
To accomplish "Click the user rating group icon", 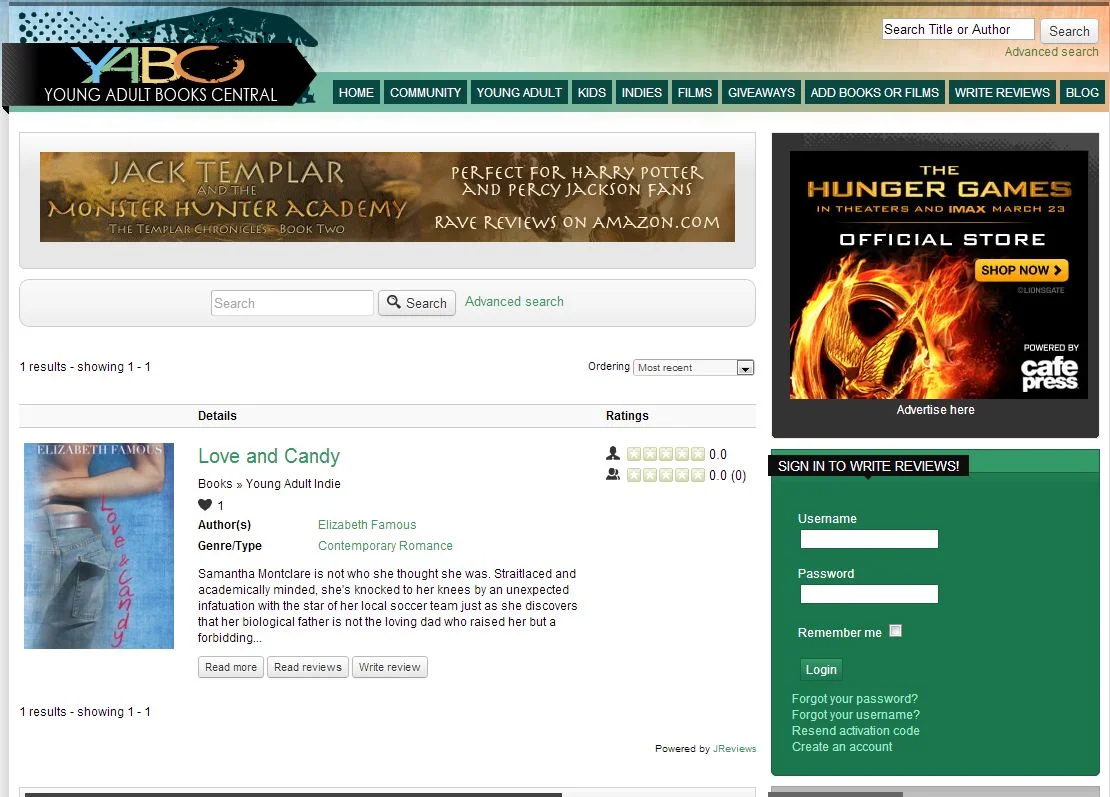I will (x=613, y=475).
